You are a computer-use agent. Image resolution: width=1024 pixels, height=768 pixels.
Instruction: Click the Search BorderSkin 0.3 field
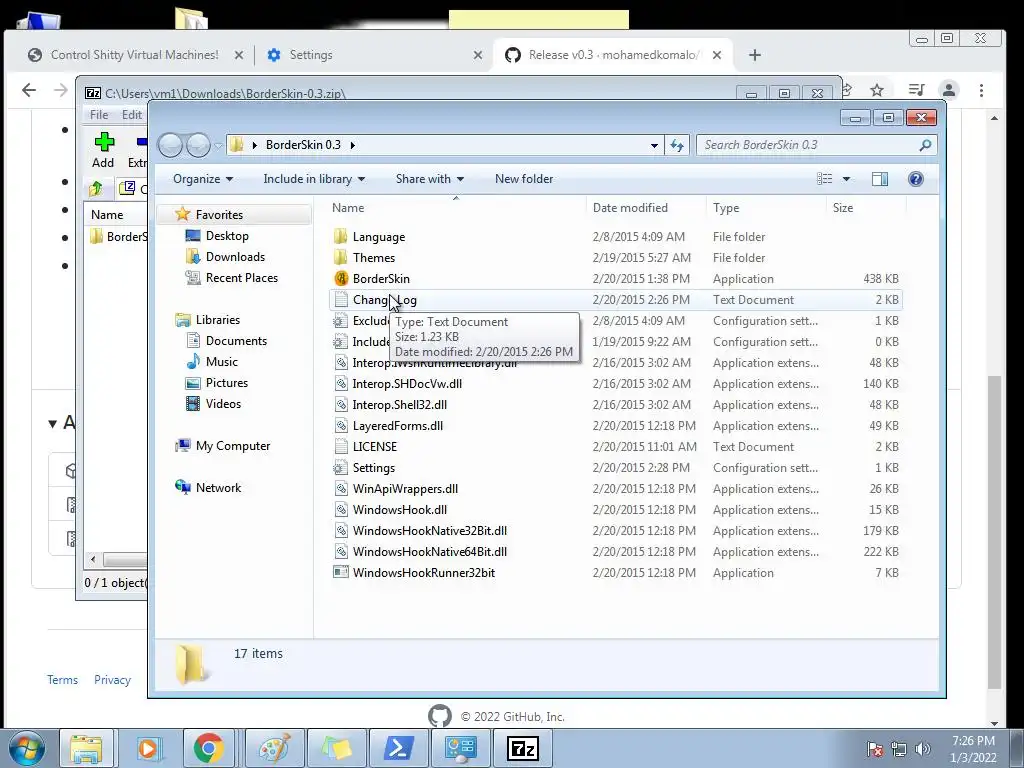(816, 145)
